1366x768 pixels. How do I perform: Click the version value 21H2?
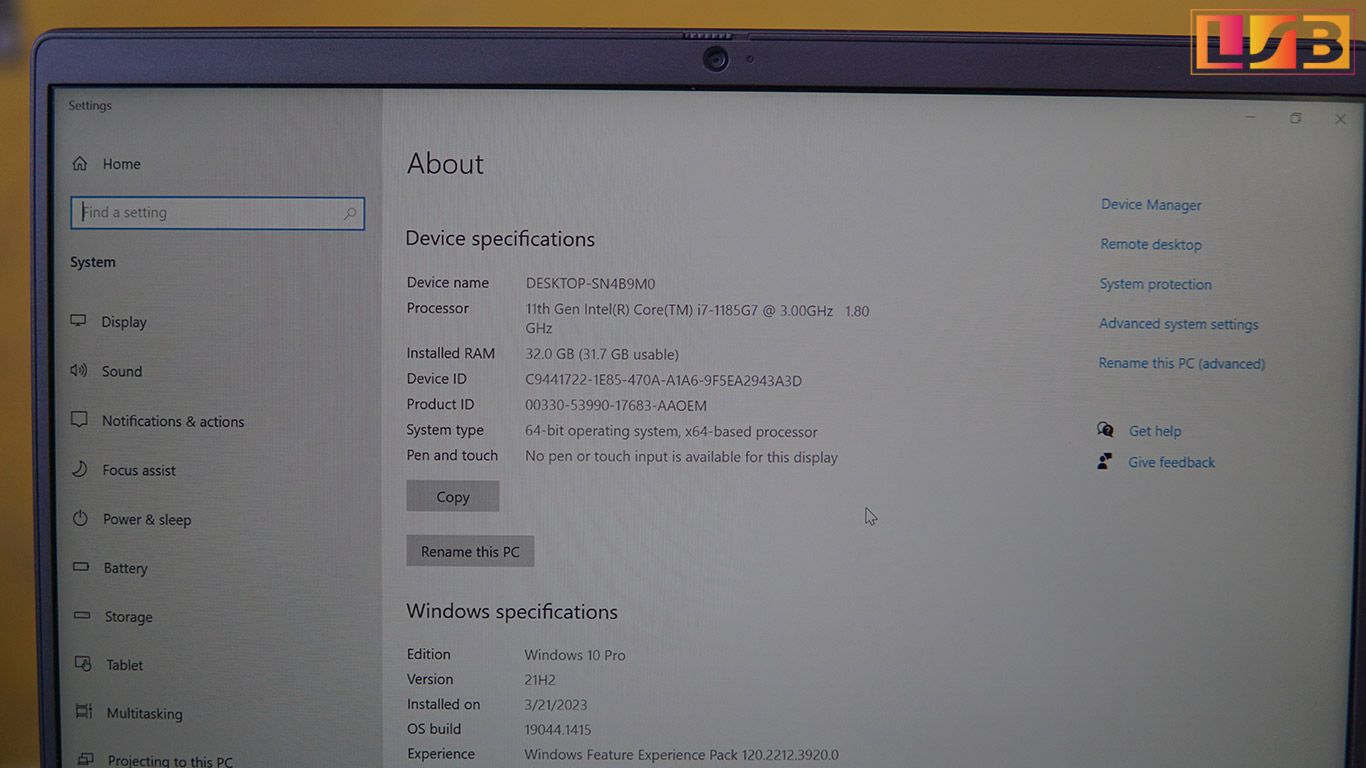540,680
